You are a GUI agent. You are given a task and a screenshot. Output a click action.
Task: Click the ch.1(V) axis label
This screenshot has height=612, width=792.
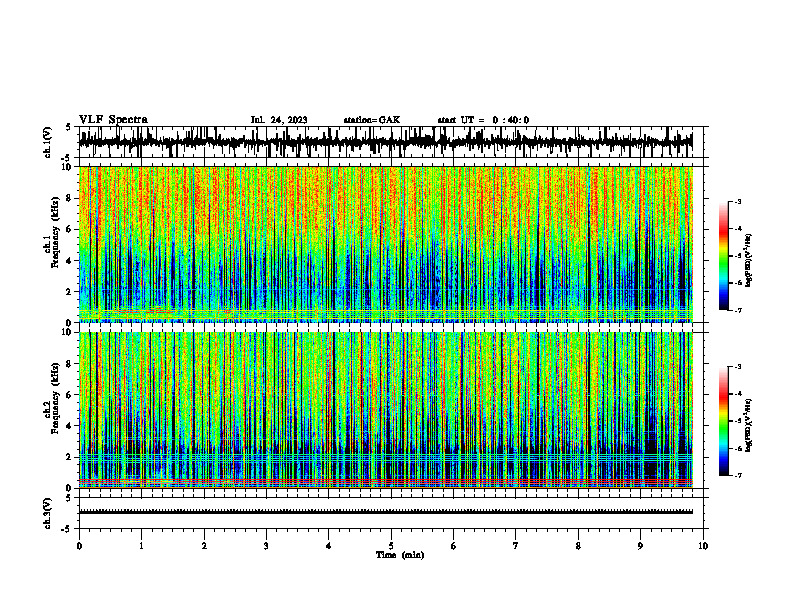pyautogui.click(x=48, y=143)
